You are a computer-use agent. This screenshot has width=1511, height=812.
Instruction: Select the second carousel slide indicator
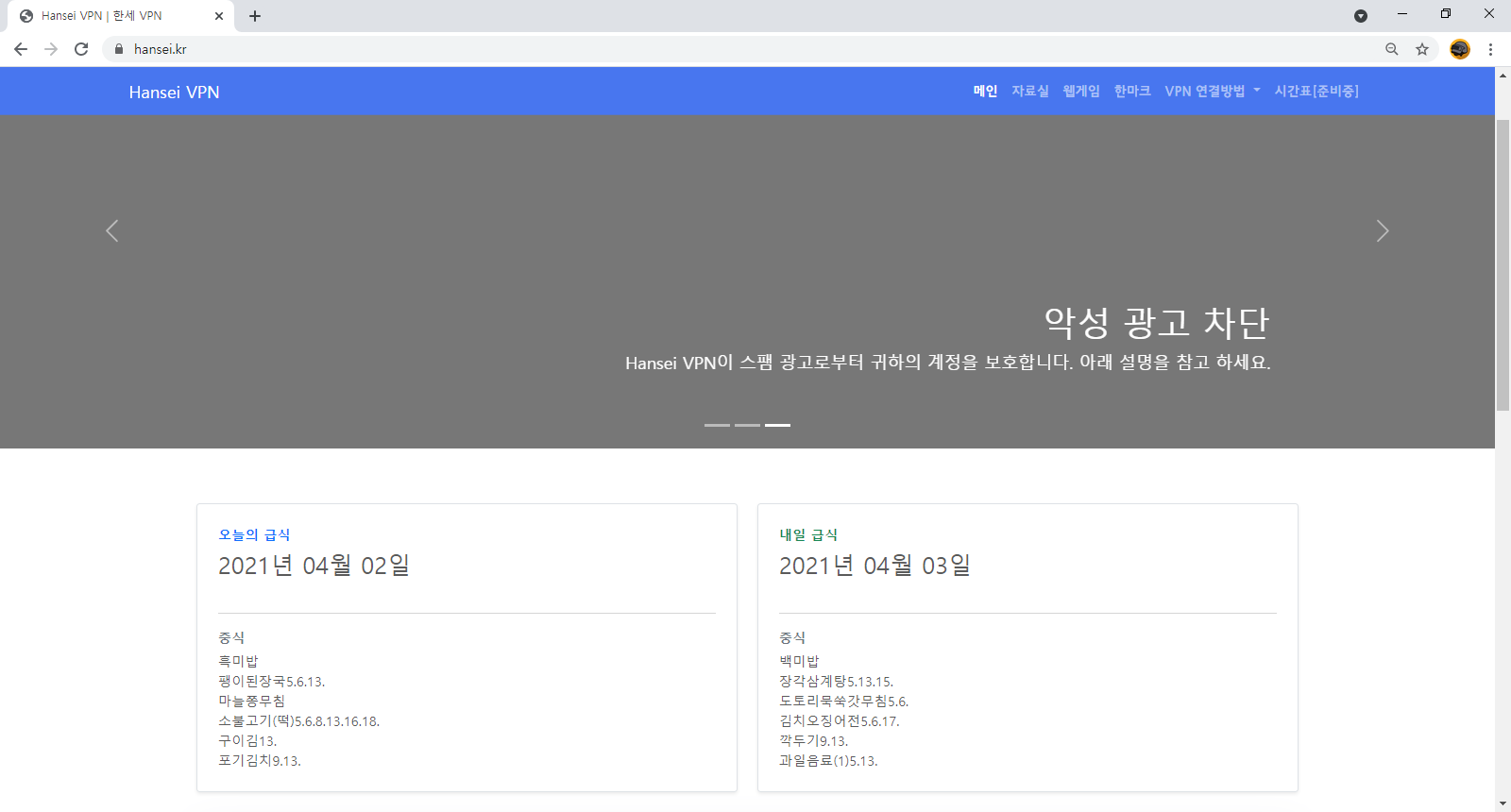747,426
